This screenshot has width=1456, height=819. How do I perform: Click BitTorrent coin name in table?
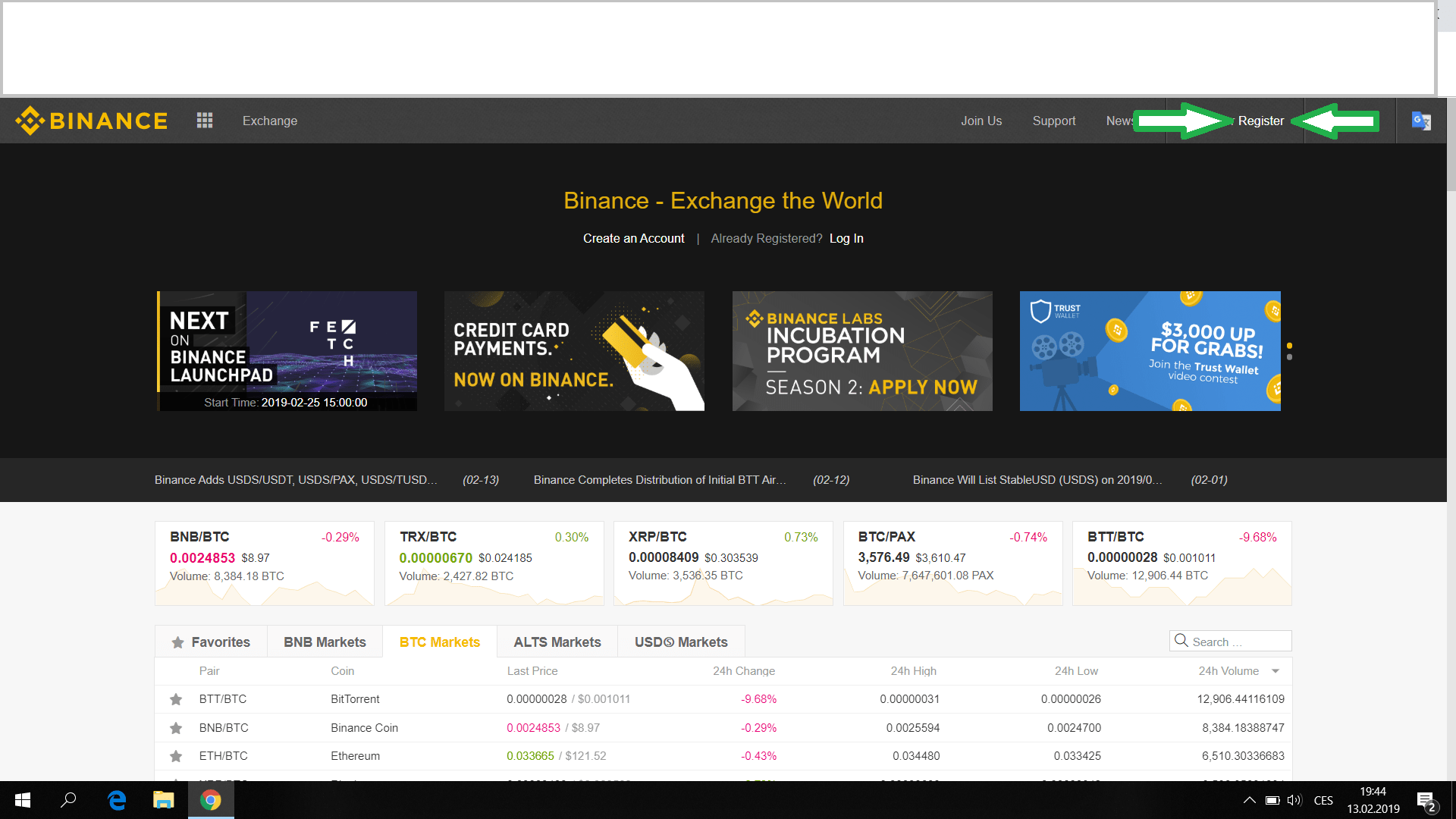355,699
